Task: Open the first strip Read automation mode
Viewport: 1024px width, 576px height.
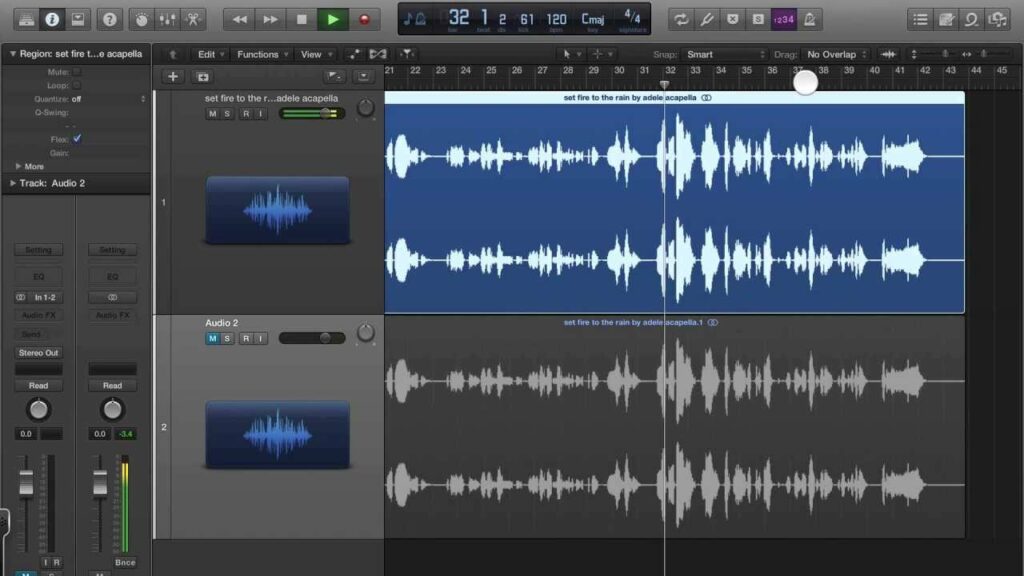Action: coord(39,385)
